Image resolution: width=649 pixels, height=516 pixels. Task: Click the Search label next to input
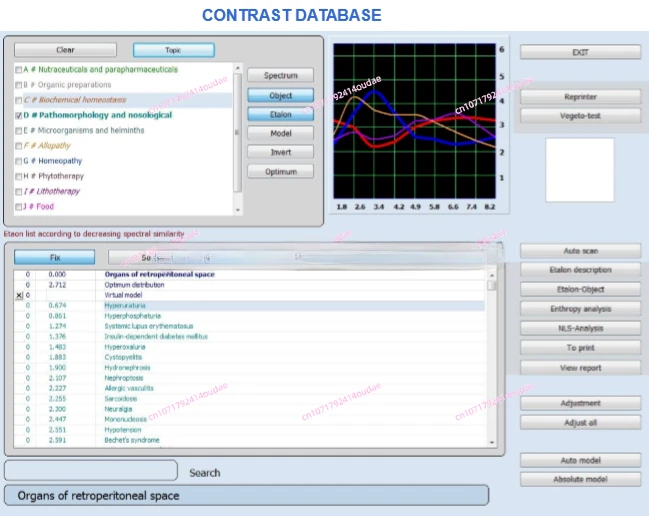tap(204, 473)
